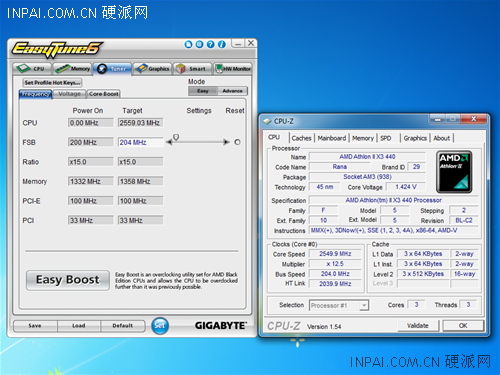Decrease FSB with the slider left arrow
Screen dimensions: 500x375
pyautogui.click(x=169, y=142)
